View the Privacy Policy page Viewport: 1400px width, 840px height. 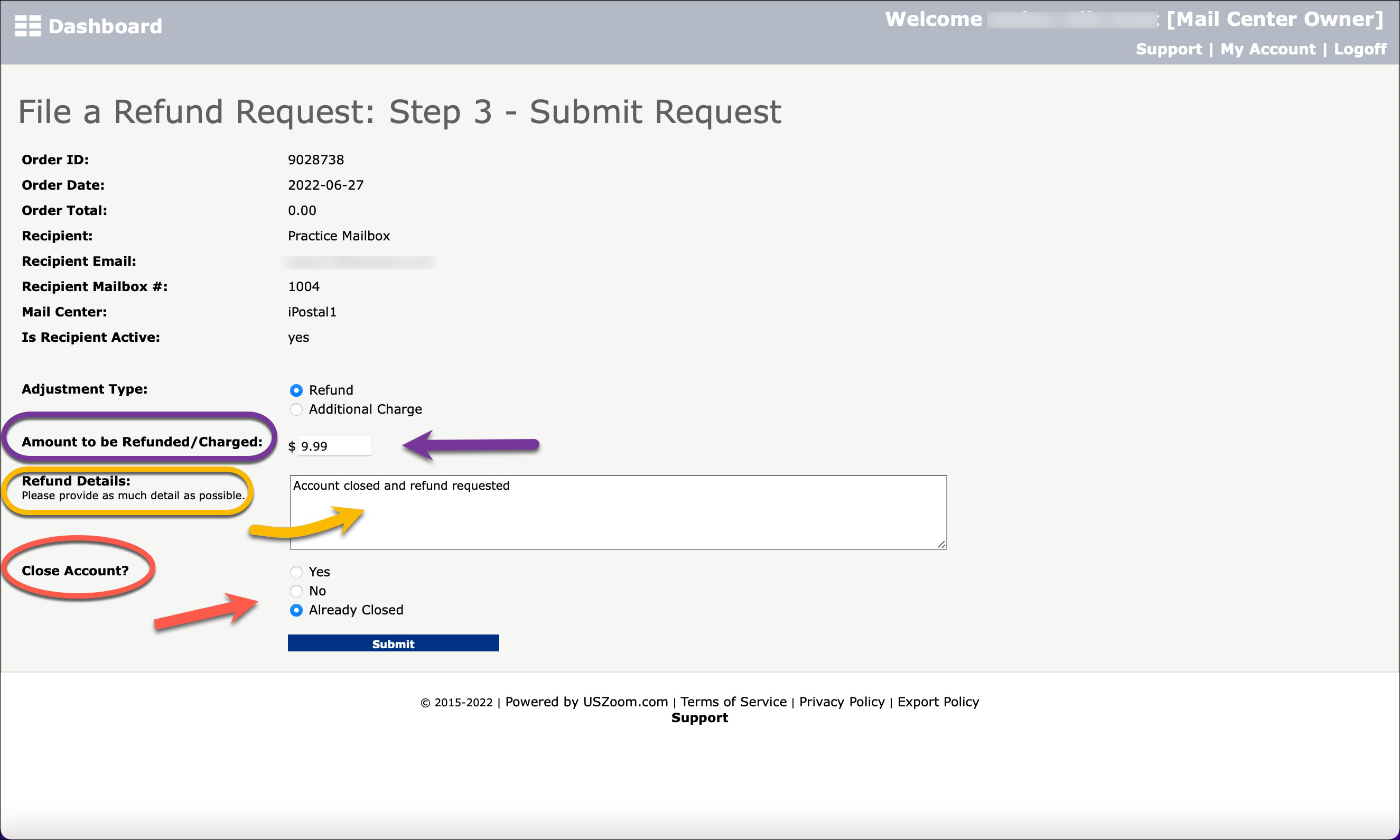[842, 702]
